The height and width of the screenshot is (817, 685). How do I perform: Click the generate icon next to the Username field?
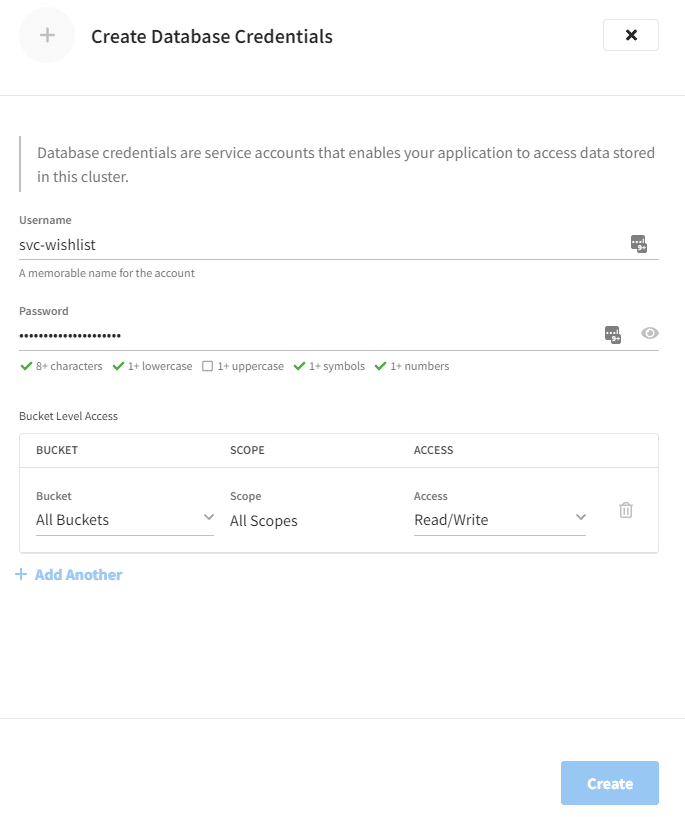(x=639, y=243)
